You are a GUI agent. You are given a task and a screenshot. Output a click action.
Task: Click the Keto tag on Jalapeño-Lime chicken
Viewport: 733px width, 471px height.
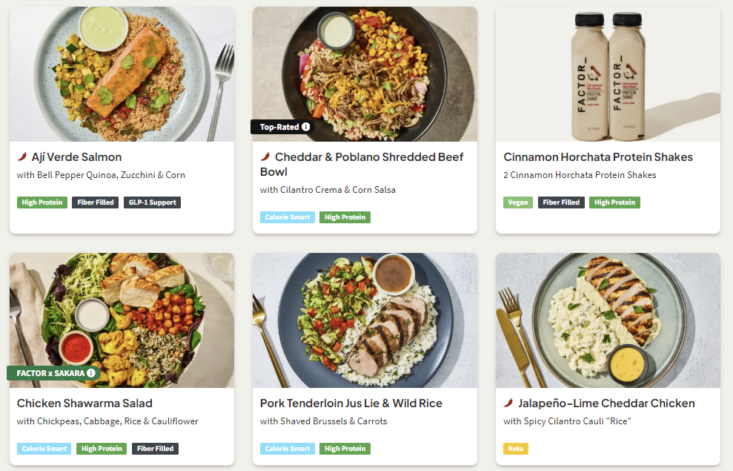(x=516, y=448)
